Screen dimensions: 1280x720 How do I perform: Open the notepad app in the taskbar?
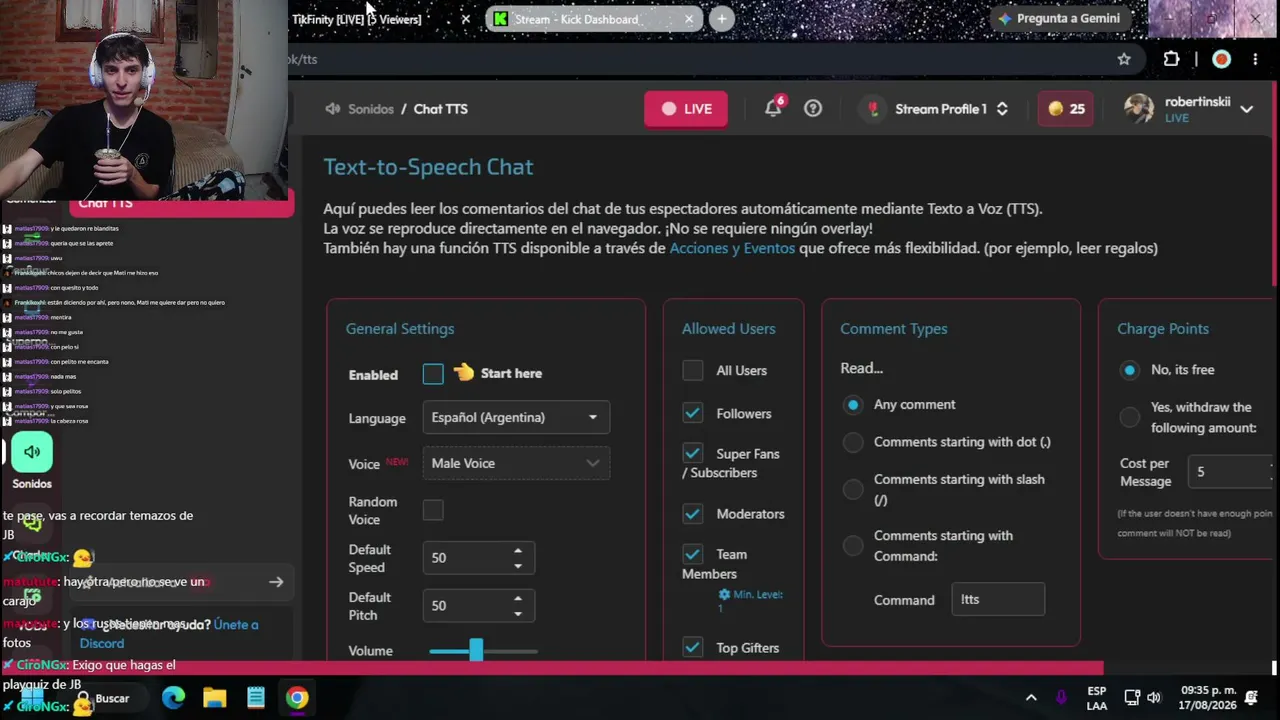pyautogui.click(x=256, y=698)
